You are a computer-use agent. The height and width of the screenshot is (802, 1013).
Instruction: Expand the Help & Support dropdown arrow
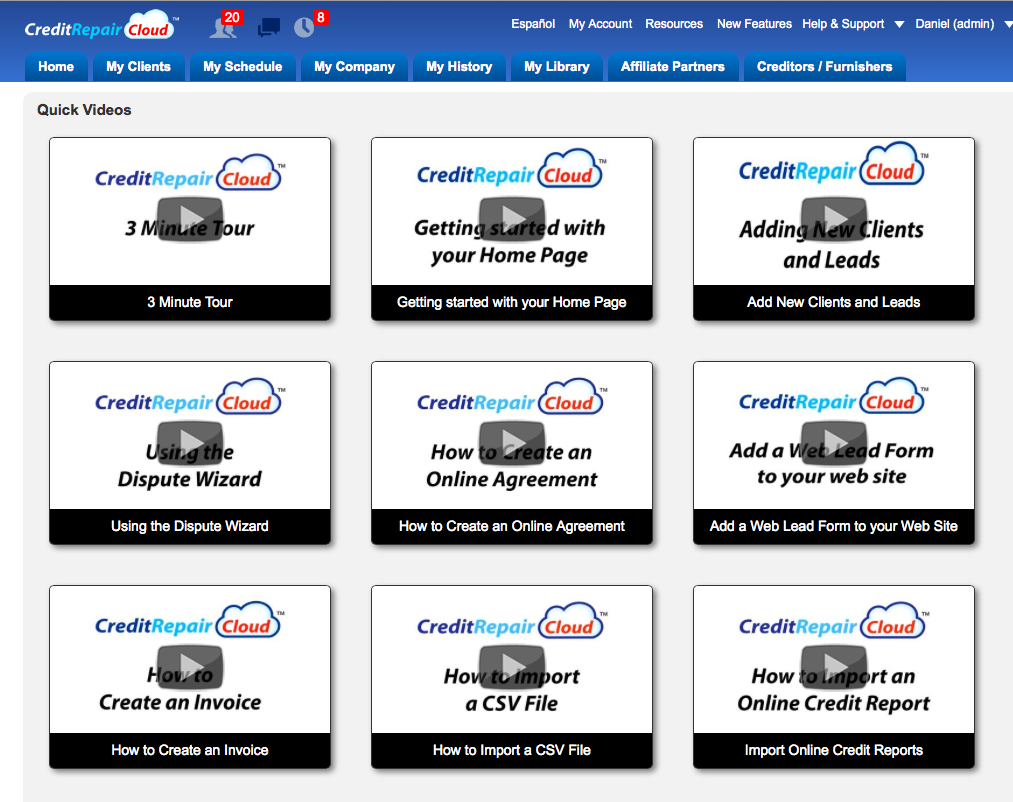pyautogui.click(x=899, y=25)
